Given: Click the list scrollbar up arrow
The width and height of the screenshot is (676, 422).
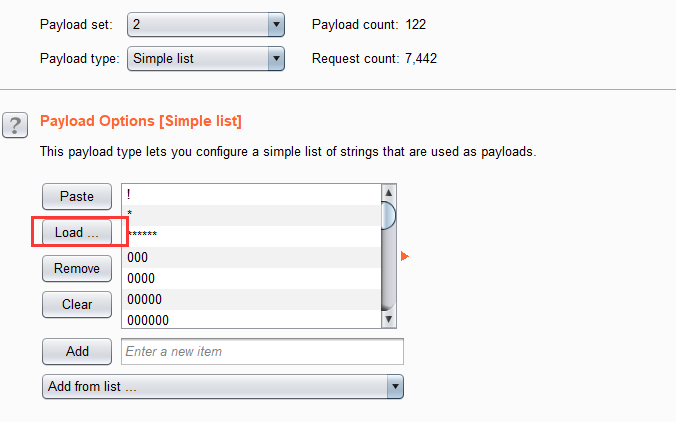Looking at the screenshot, I should (x=388, y=193).
